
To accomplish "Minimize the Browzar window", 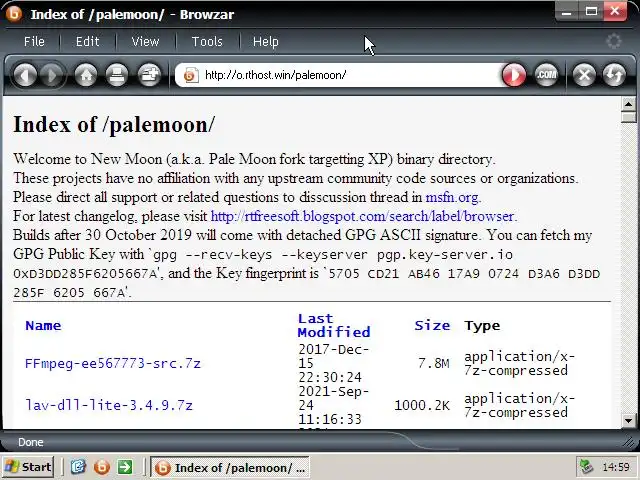I will tap(566, 12).
